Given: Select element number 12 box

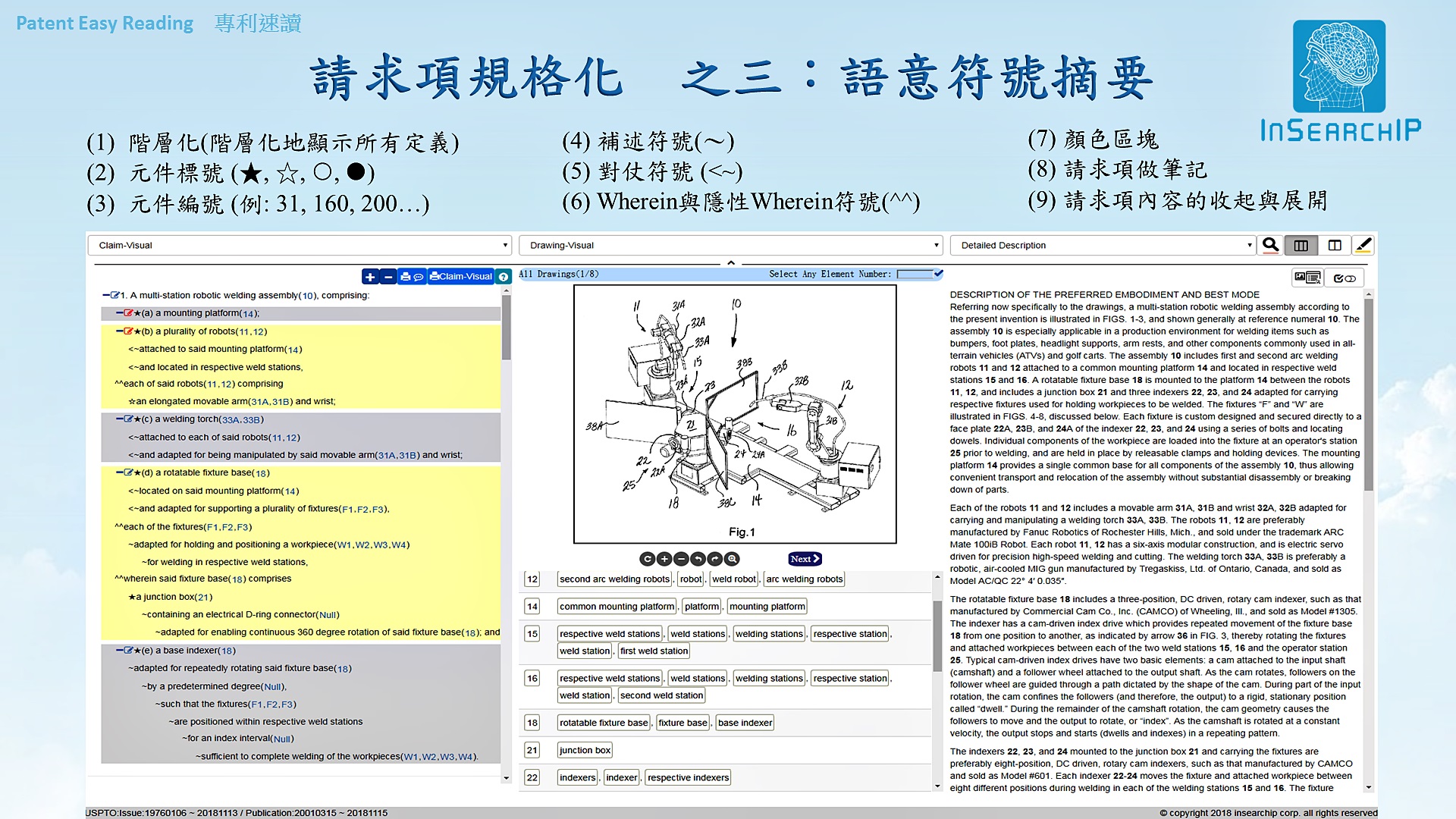Looking at the screenshot, I should click(532, 579).
